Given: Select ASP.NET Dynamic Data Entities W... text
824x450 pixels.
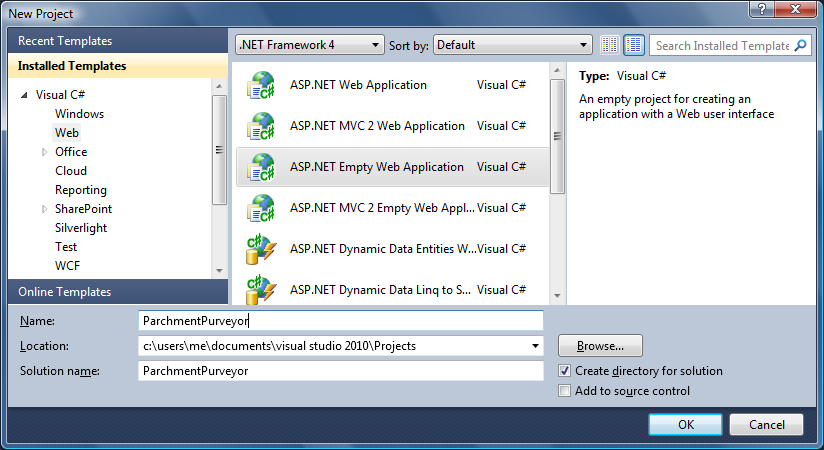Looking at the screenshot, I should (383, 249).
